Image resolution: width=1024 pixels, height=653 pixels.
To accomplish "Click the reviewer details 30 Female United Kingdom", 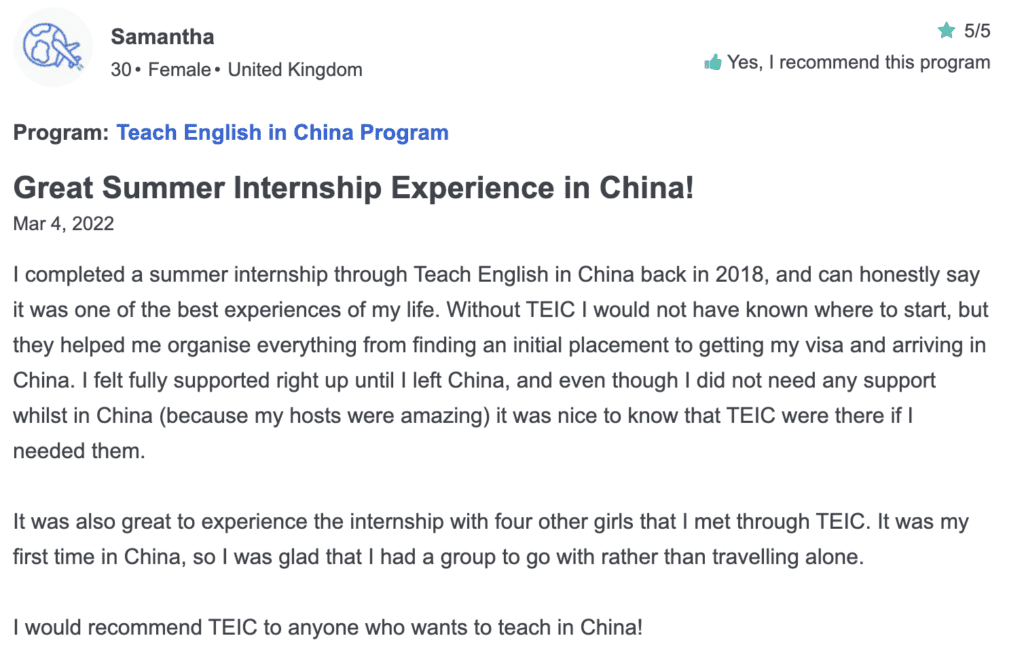I will pos(236,70).
